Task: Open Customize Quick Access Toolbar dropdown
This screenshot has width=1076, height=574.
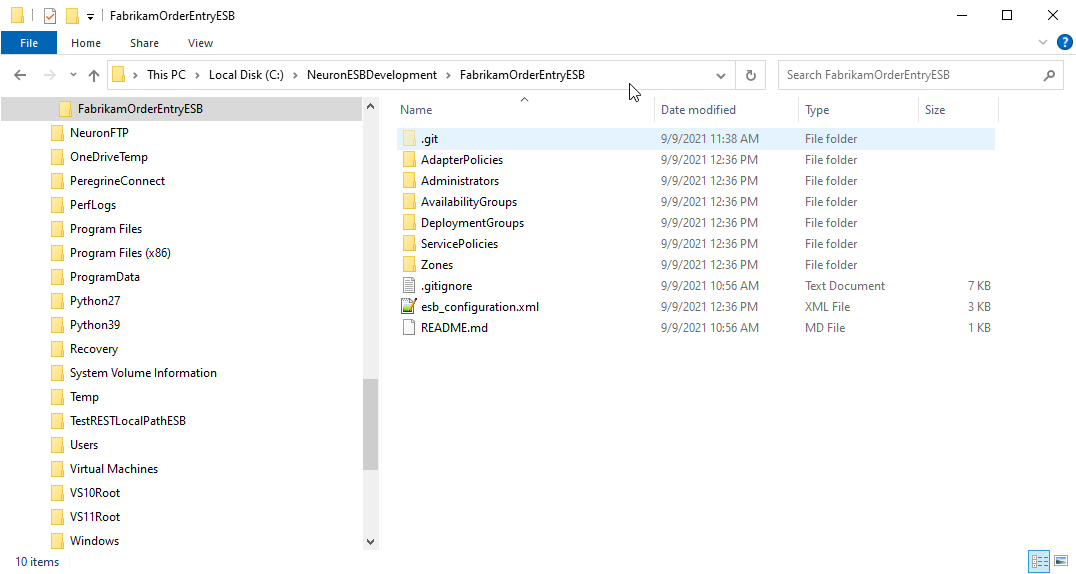Action: 90,16
